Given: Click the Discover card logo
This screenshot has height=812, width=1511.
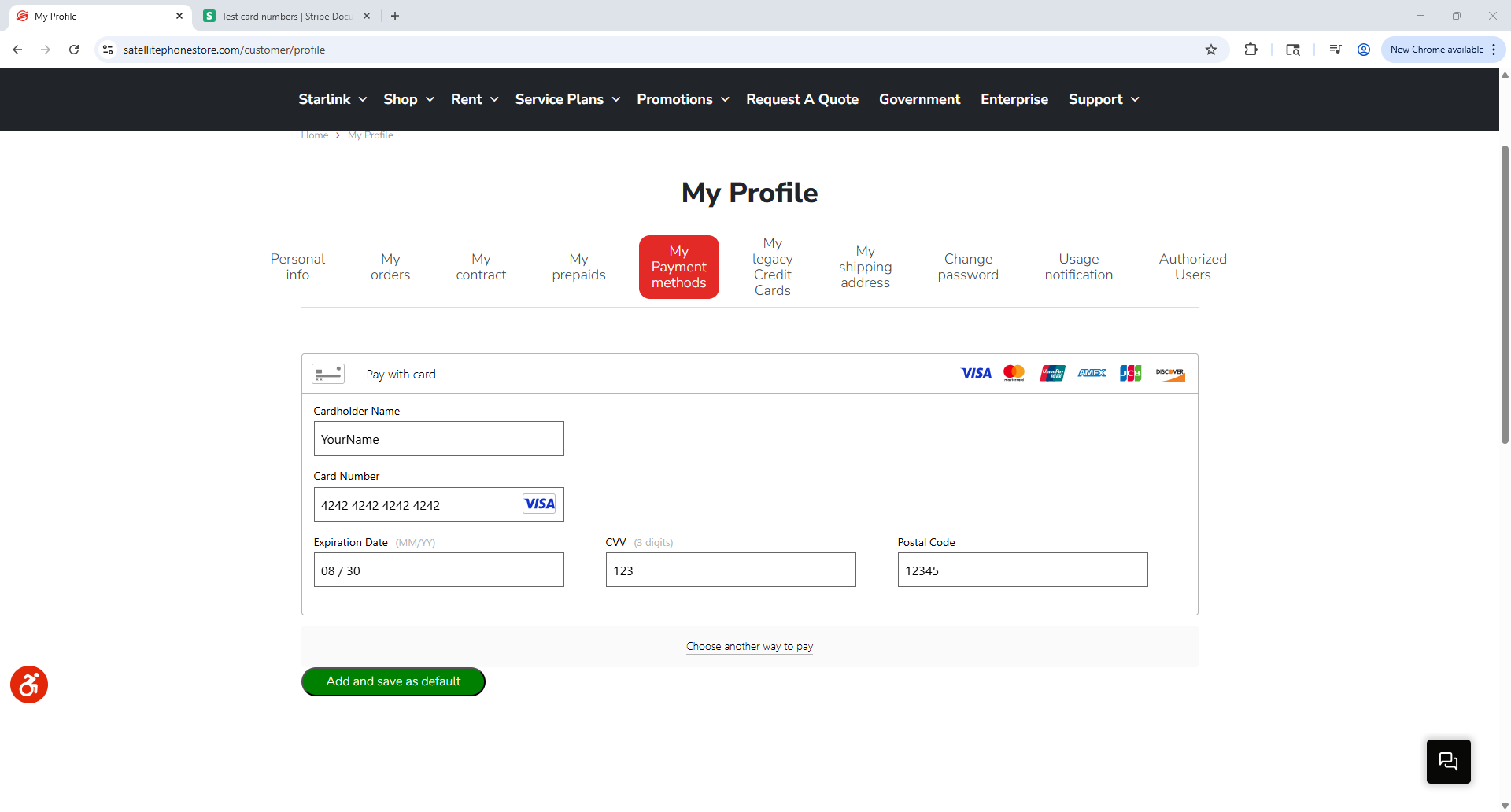Looking at the screenshot, I should click(x=1170, y=373).
